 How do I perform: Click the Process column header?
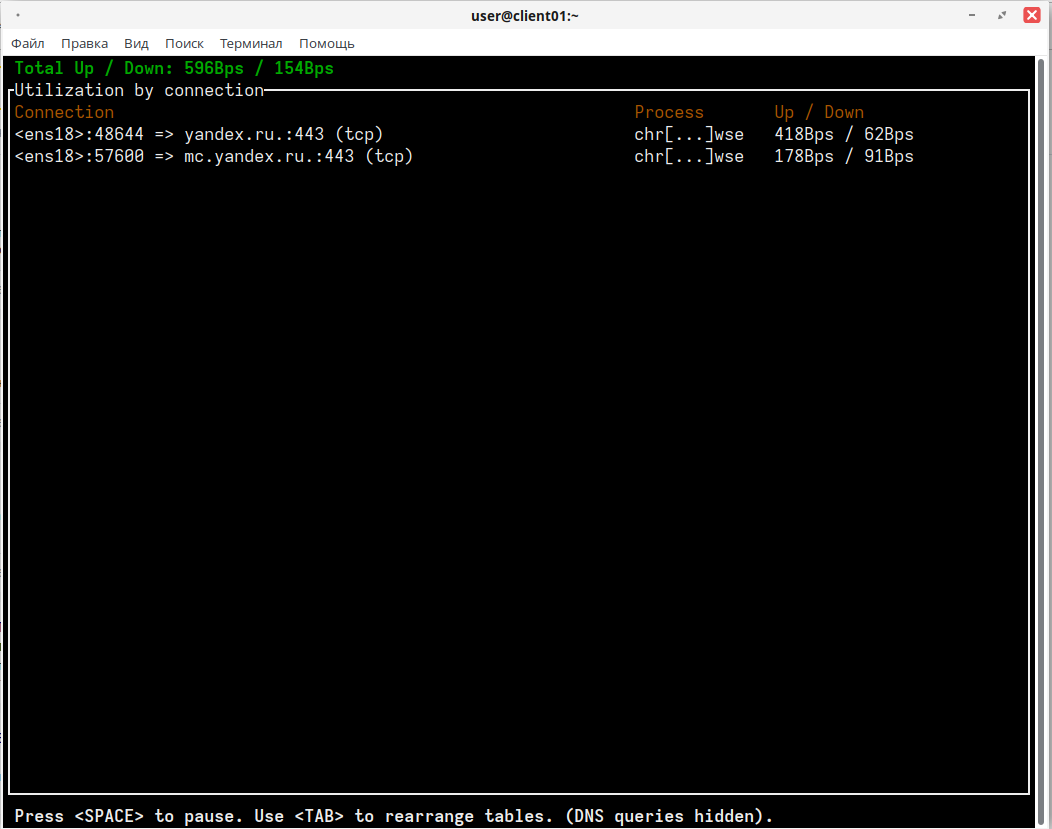pos(669,112)
